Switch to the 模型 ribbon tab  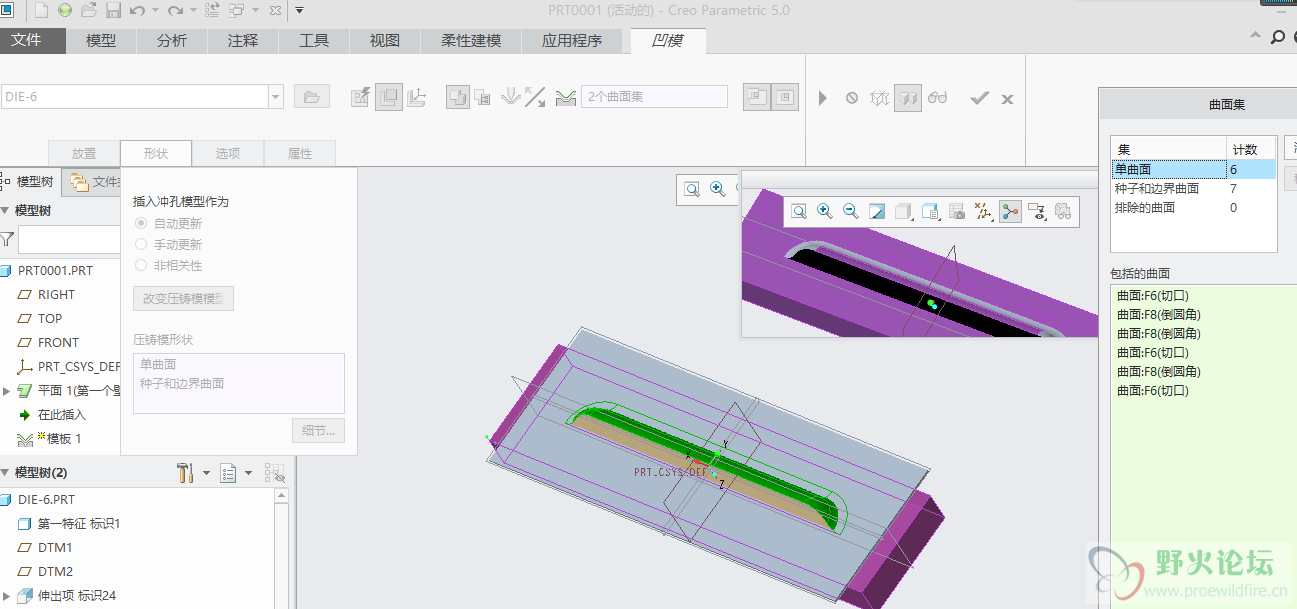(101, 41)
